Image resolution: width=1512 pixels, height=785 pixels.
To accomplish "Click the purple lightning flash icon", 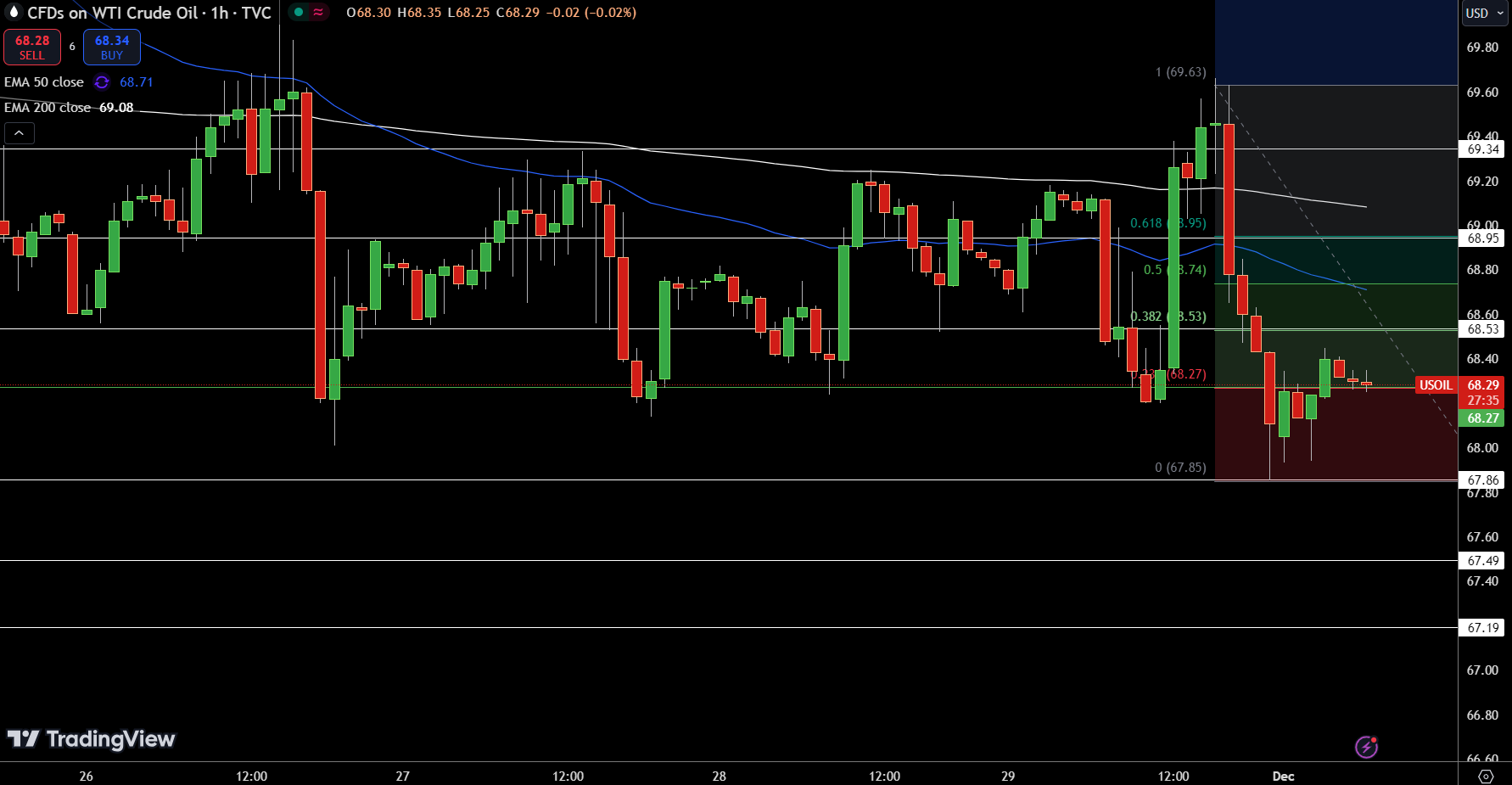I will point(1366,747).
